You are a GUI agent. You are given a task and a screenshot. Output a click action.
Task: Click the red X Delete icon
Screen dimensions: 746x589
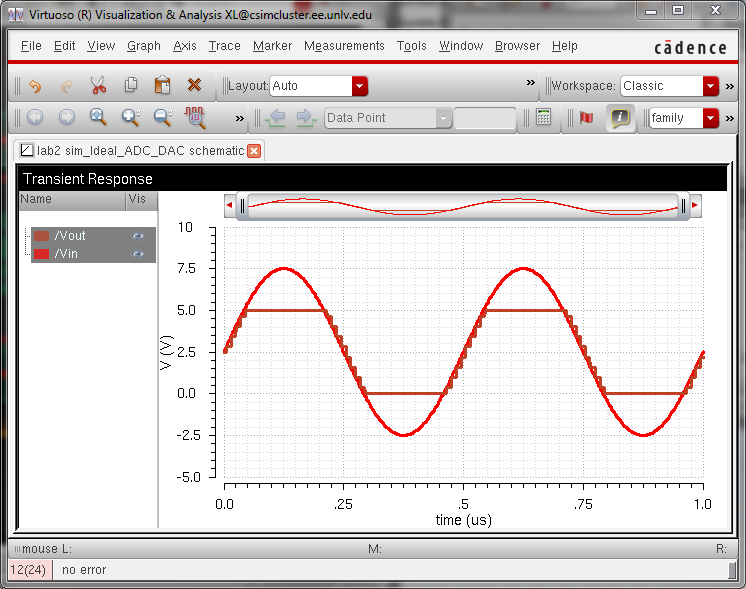195,86
